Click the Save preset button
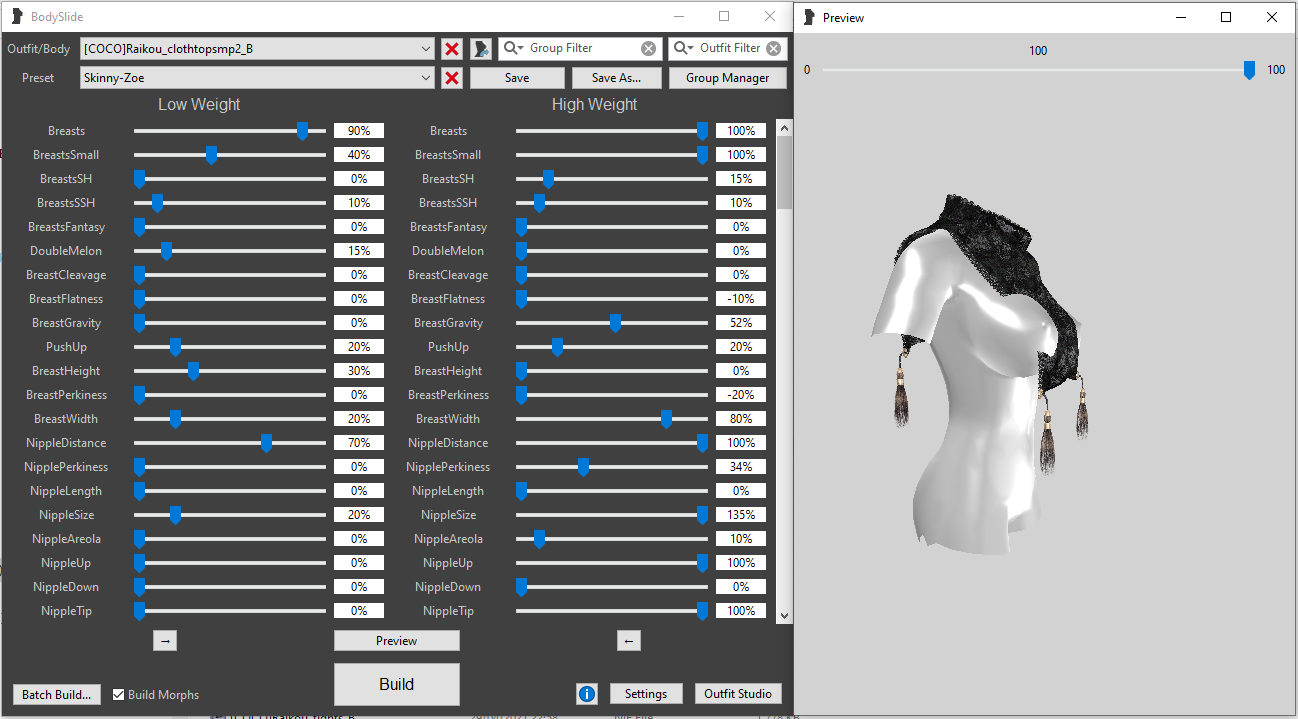This screenshot has height=719, width=1298. pos(517,78)
